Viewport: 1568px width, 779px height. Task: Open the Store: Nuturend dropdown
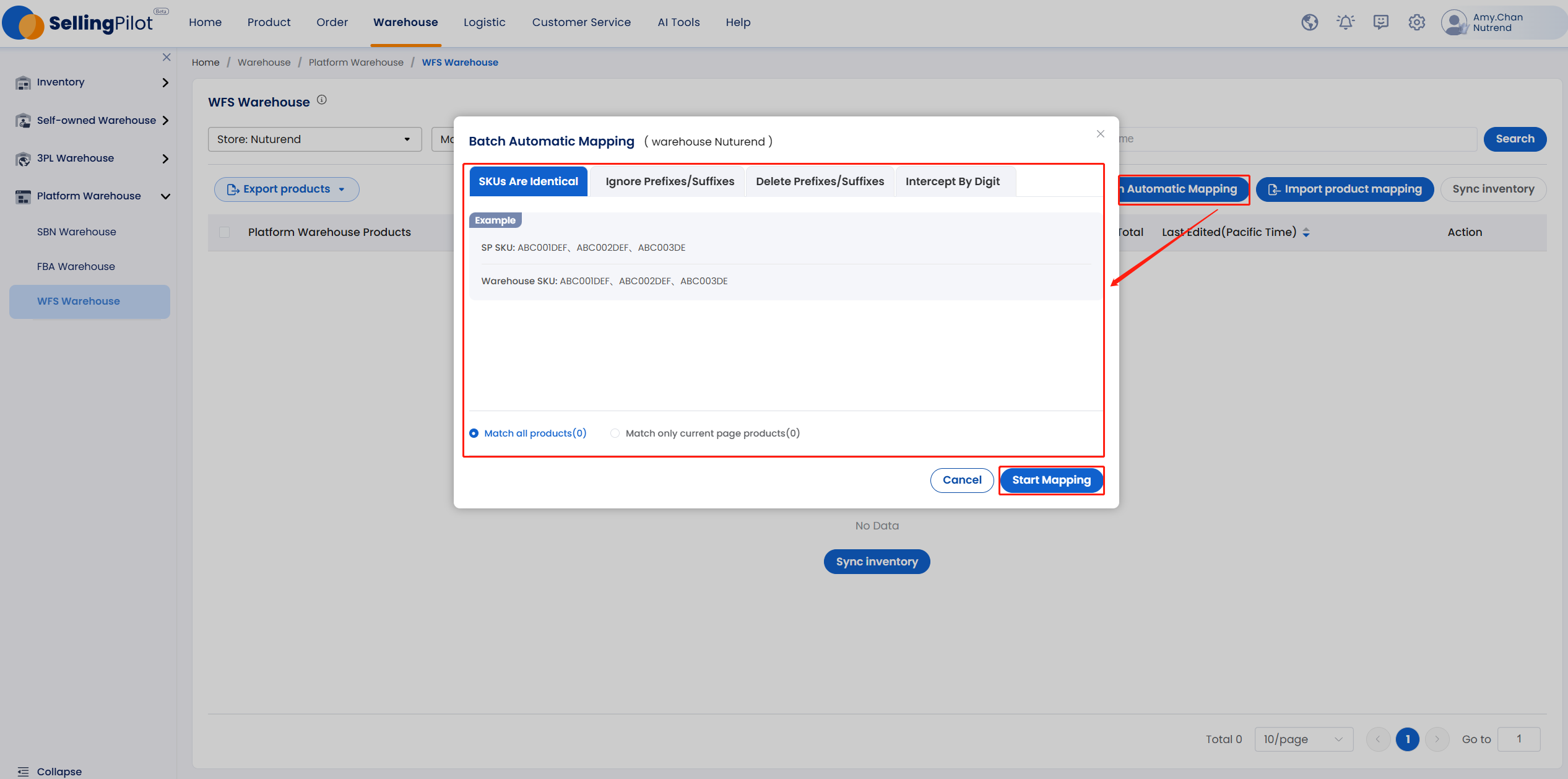click(314, 139)
